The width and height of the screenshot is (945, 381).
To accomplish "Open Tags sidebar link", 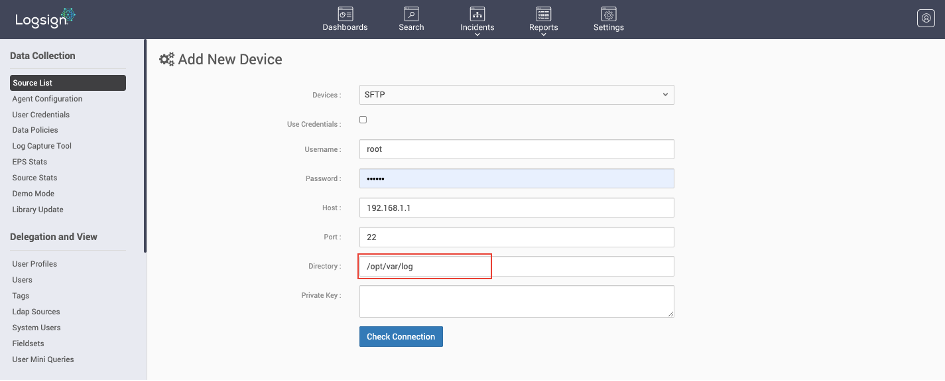I will coord(20,295).
